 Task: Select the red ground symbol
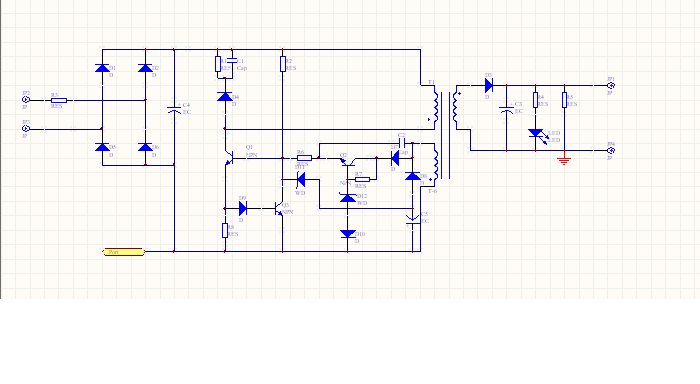coord(564,161)
